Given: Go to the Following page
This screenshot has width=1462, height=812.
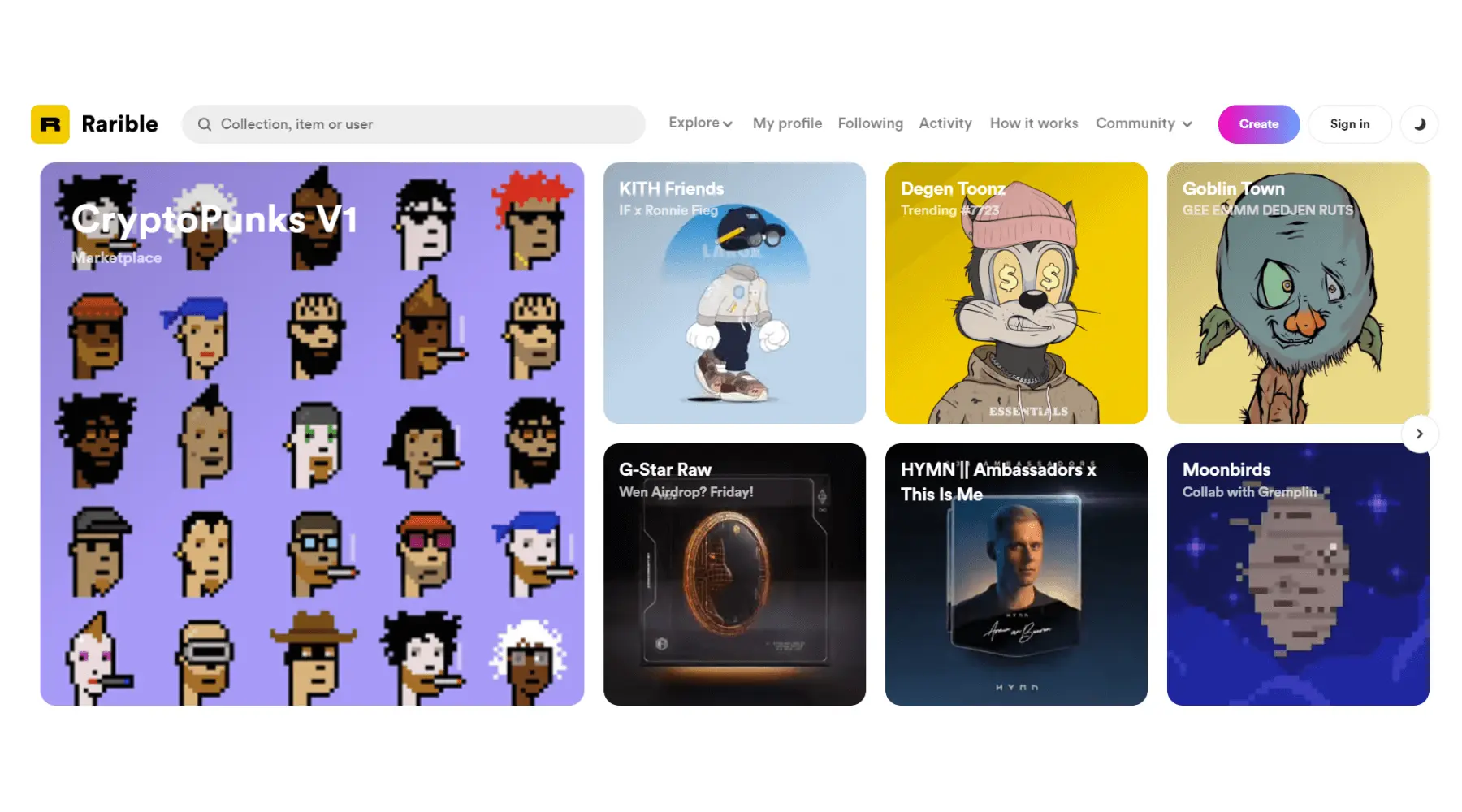Looking at the screenshot, I should [x=870, y=123].
